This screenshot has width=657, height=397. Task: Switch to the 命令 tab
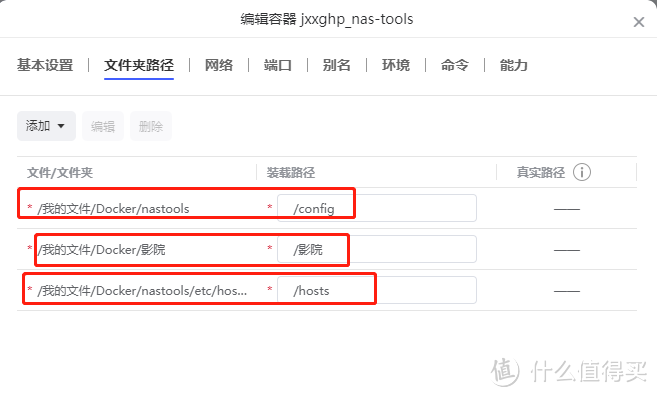tap(455, 65)
